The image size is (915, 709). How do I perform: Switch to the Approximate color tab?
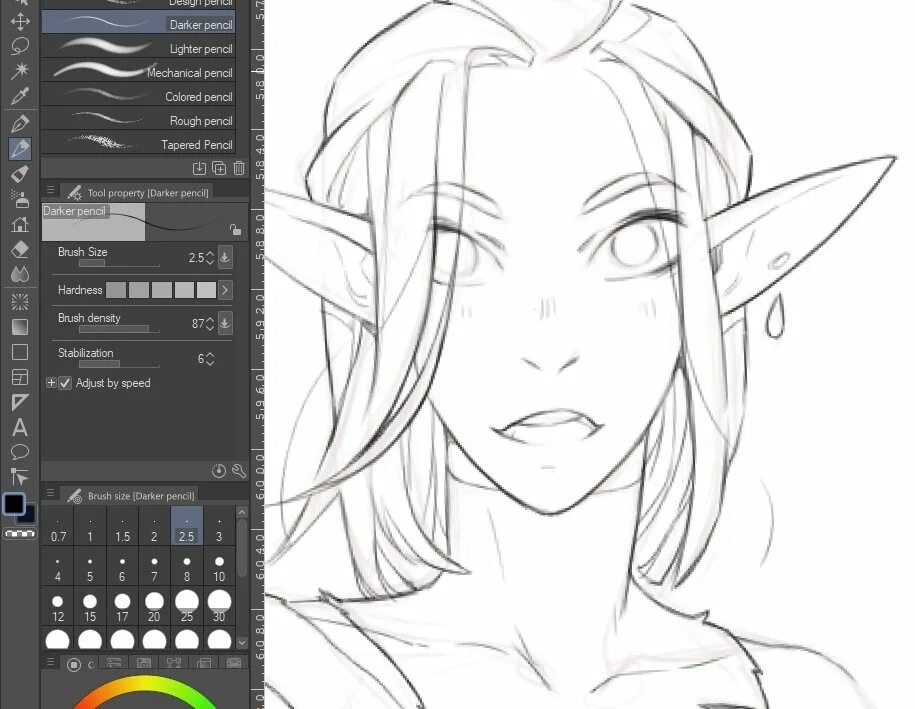[204, 663]
